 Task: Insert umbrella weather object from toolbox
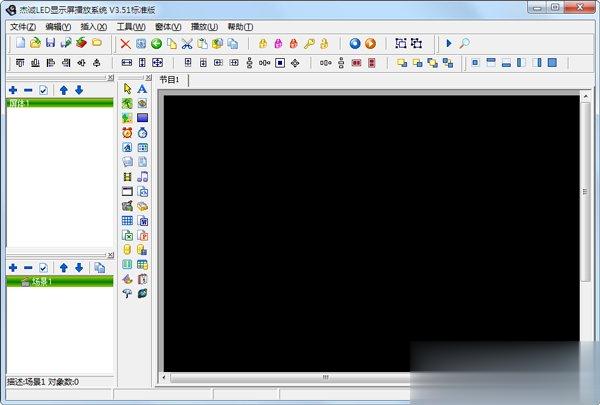click(127, 294)
